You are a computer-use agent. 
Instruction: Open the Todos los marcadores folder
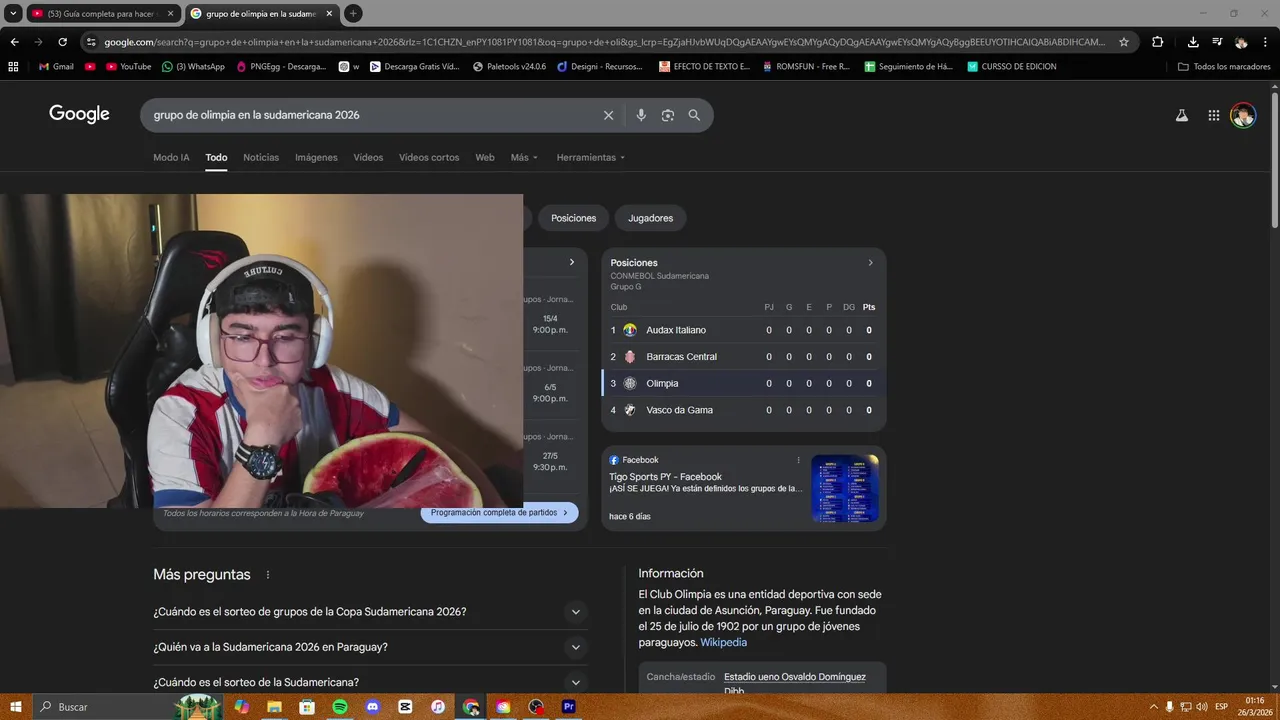click(x=1224, y=66)
